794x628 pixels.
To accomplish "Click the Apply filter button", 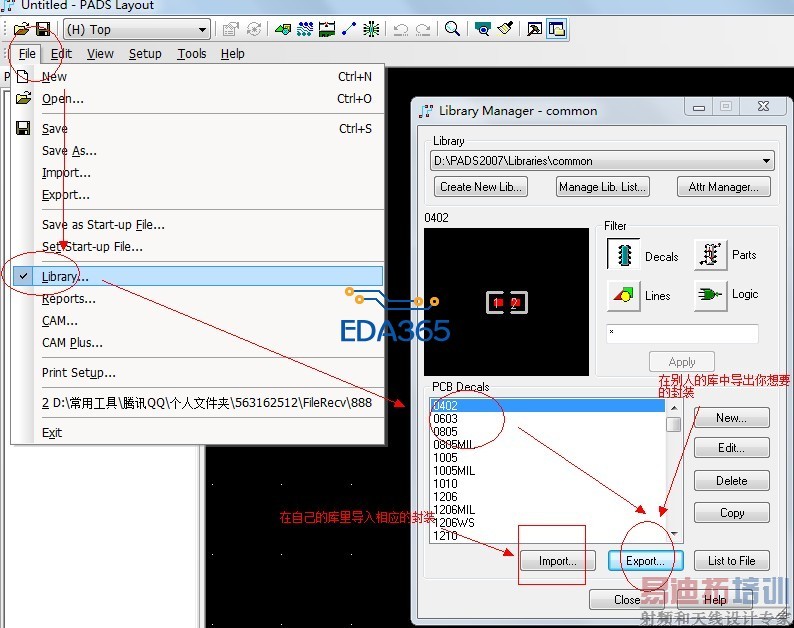I will tap(682, 362).
